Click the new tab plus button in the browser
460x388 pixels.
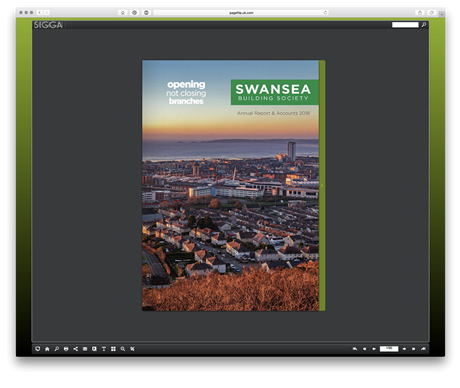click(x=442, y=14)
